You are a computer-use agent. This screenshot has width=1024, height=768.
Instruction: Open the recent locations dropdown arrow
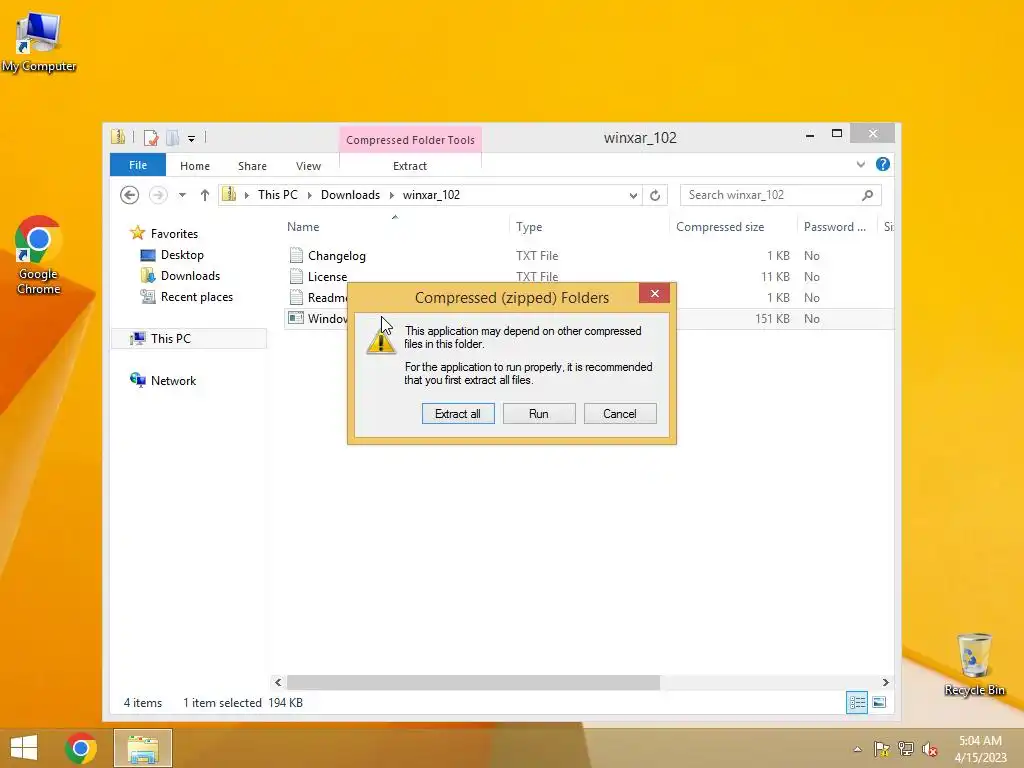click(182, 195)
